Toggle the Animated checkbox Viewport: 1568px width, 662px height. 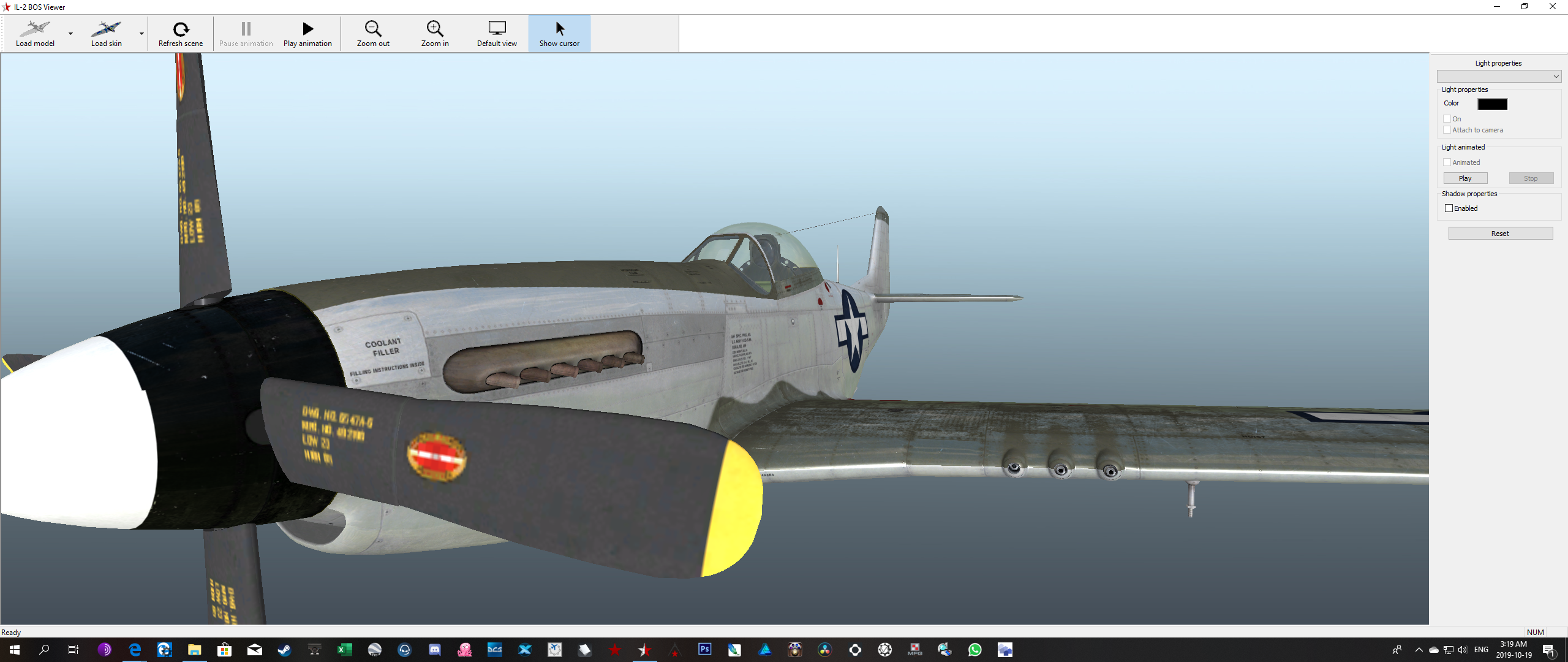coord(1447,162)
